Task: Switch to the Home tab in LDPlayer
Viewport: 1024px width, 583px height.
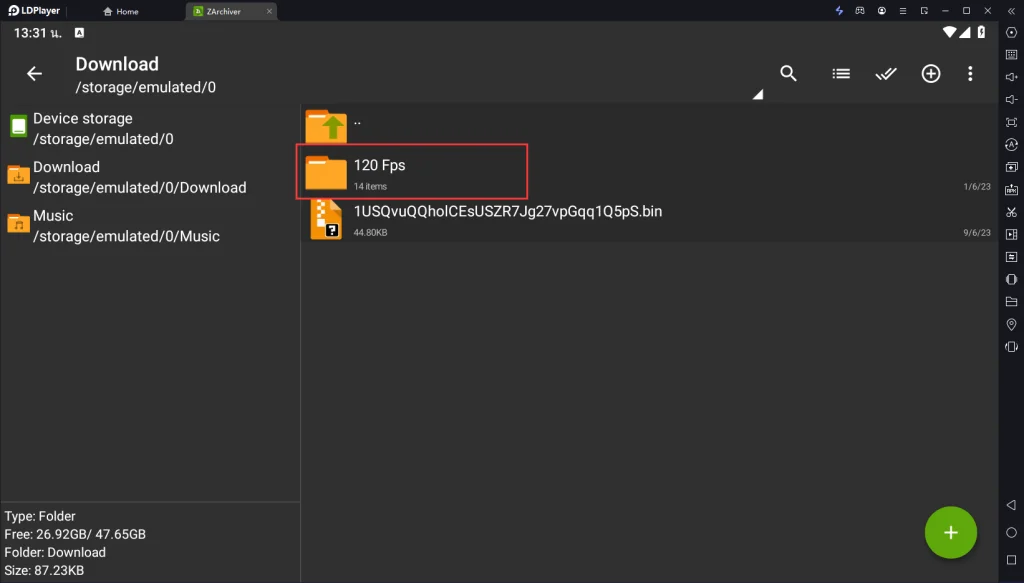Action: 121,11
